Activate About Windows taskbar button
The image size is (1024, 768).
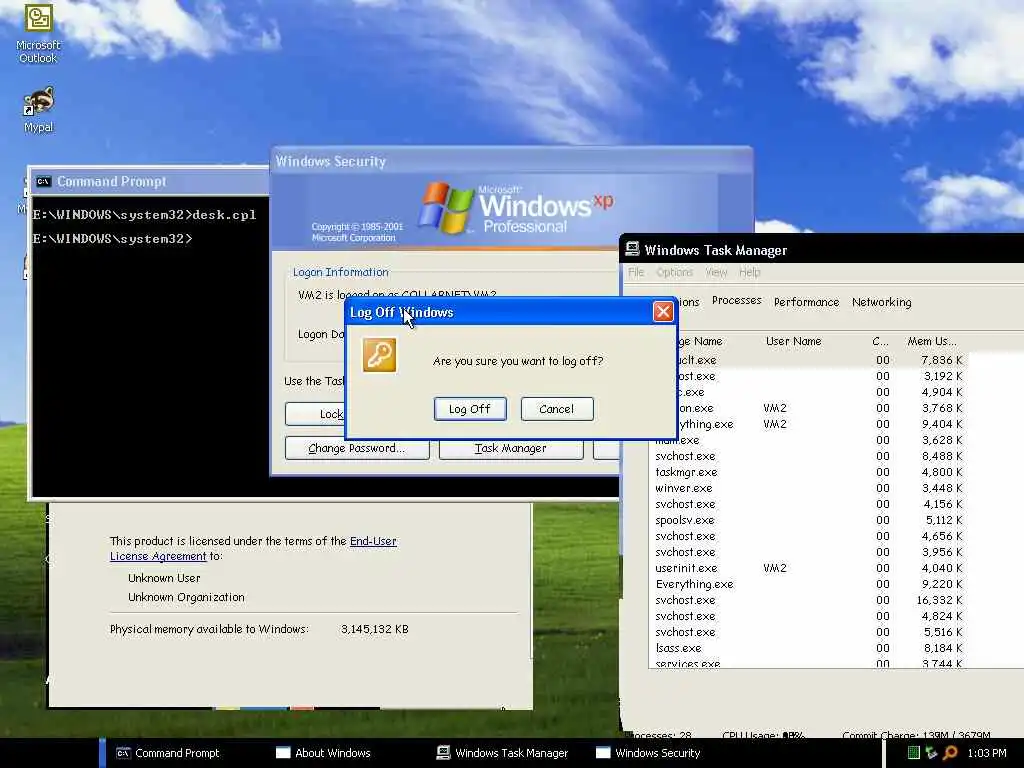pyautogui.click(x=332, y=753)
